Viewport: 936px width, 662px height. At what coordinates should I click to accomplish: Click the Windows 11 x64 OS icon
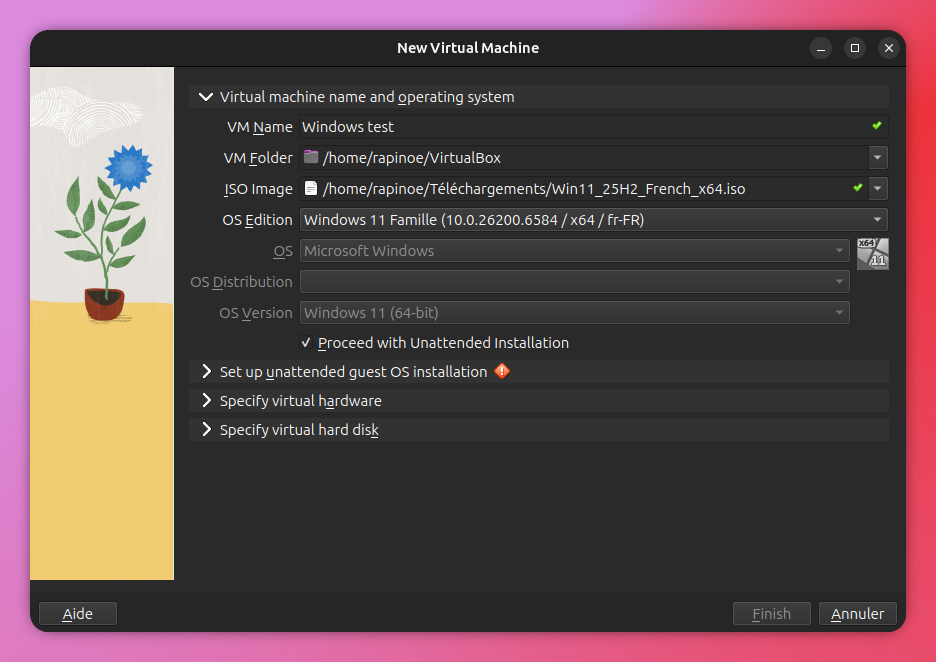pyautogui.click(x=872, y=253)
